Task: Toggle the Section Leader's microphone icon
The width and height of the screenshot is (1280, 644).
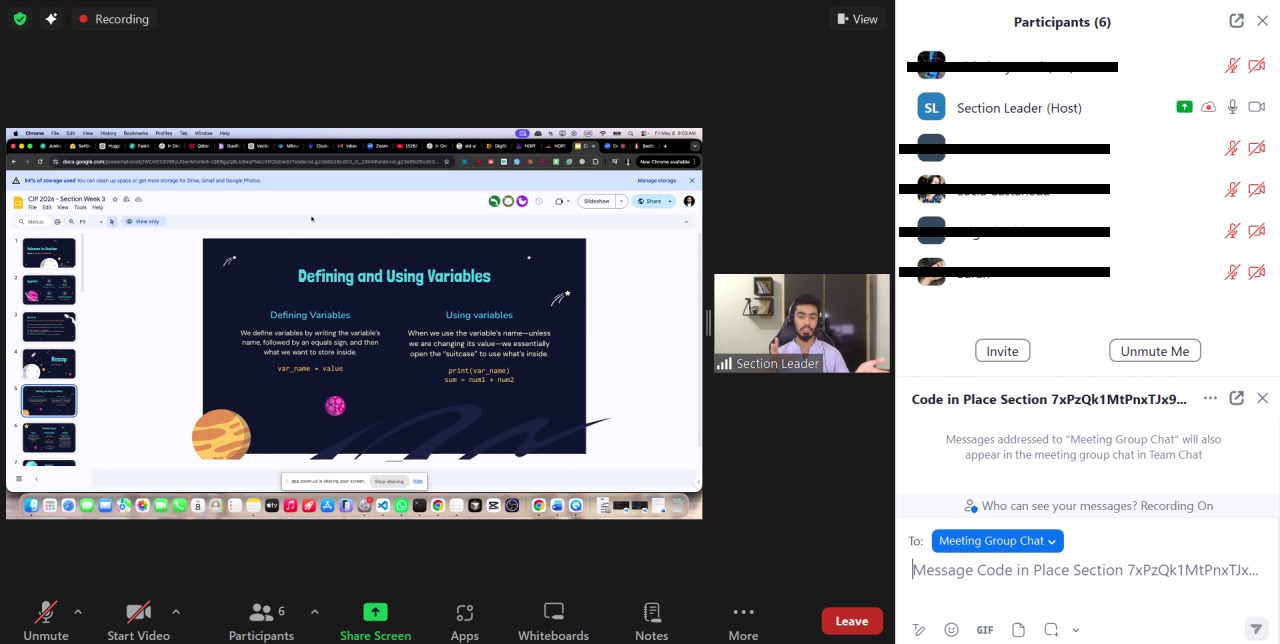Action: pyautogui.click(x=1233, y=107)
